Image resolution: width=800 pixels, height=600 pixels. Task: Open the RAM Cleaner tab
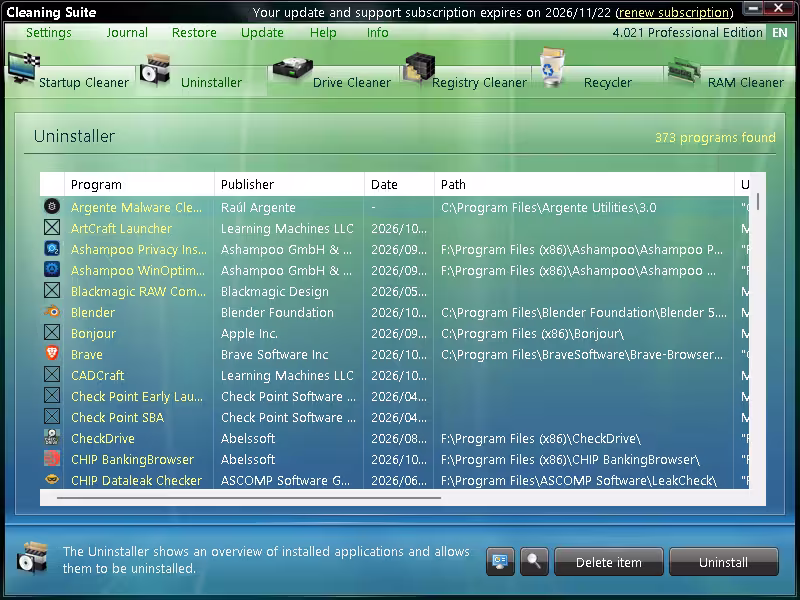(730, 74)
